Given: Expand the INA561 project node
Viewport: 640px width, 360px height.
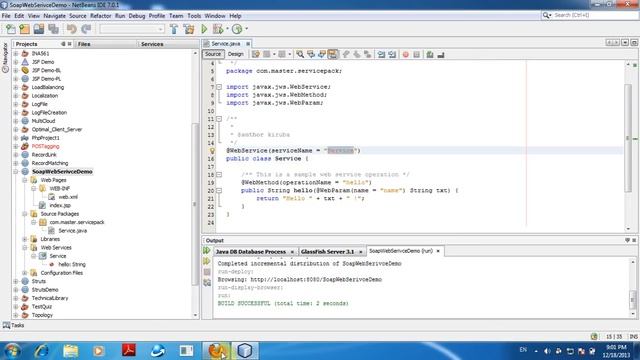Looking at the screenshot, I should click(x=16, y=53).
